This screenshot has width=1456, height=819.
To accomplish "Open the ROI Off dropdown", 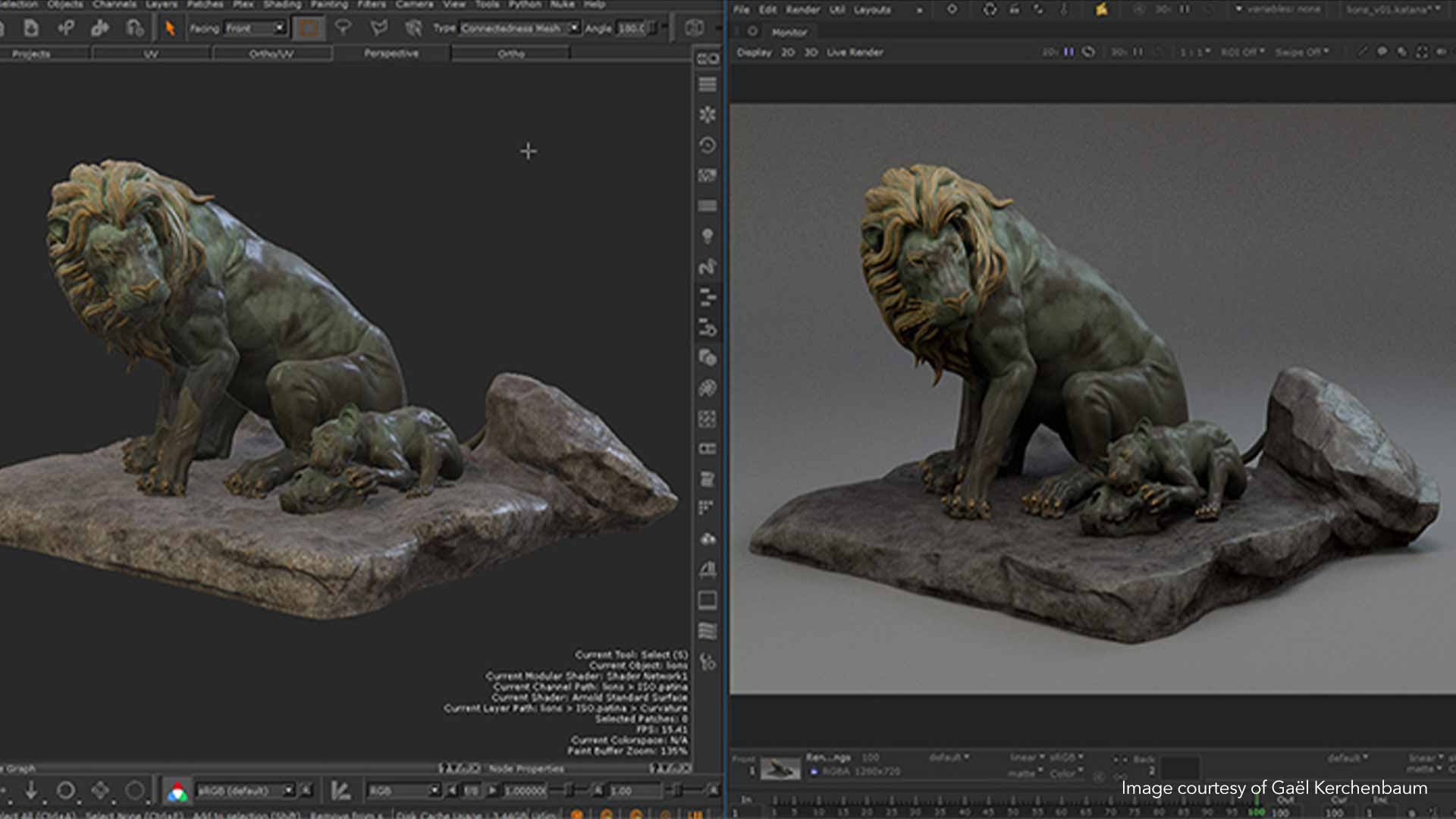I will coord(1242,52).
